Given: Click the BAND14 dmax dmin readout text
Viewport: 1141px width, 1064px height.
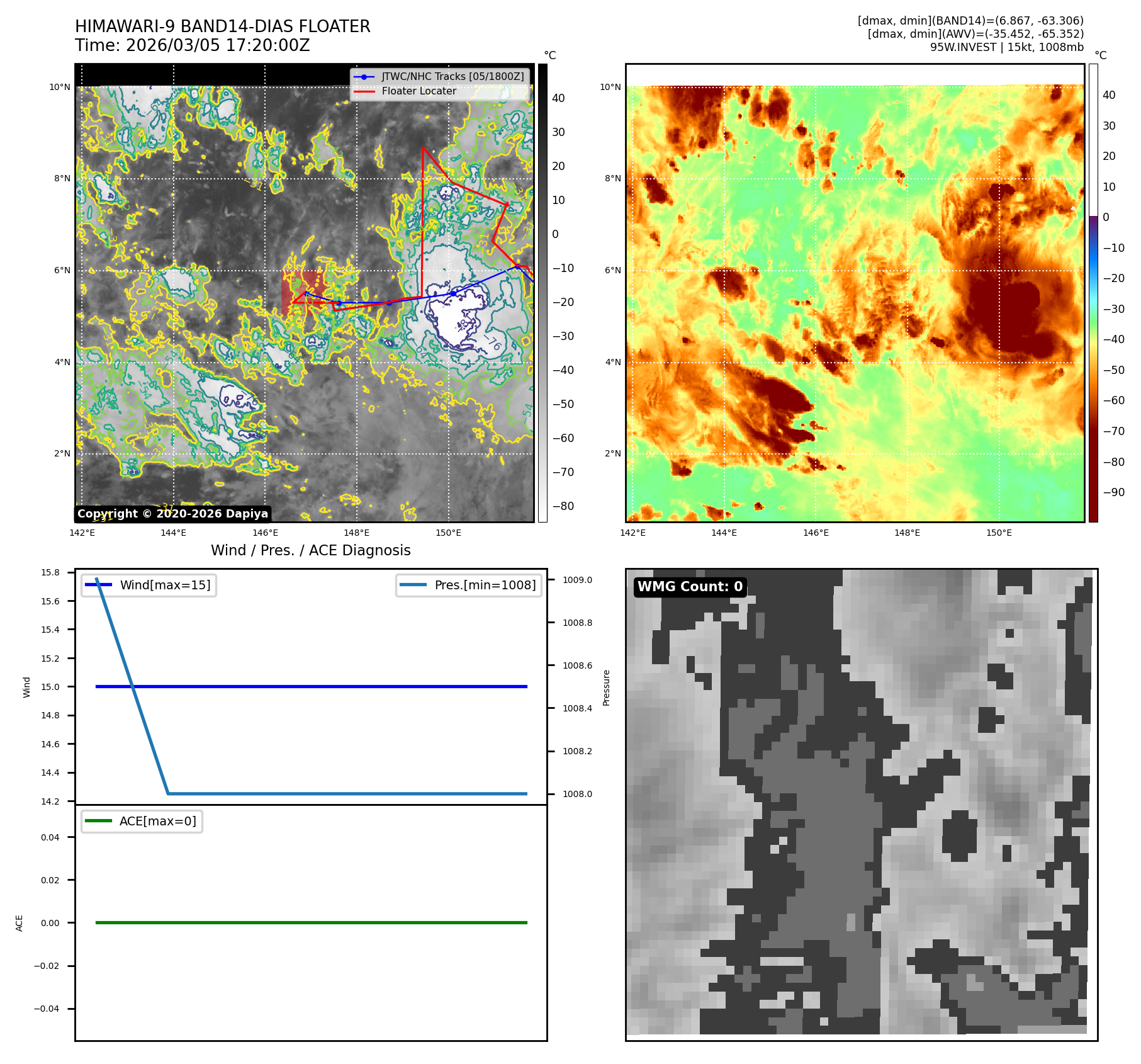Looking at the screenshot, I should [970, 21].
